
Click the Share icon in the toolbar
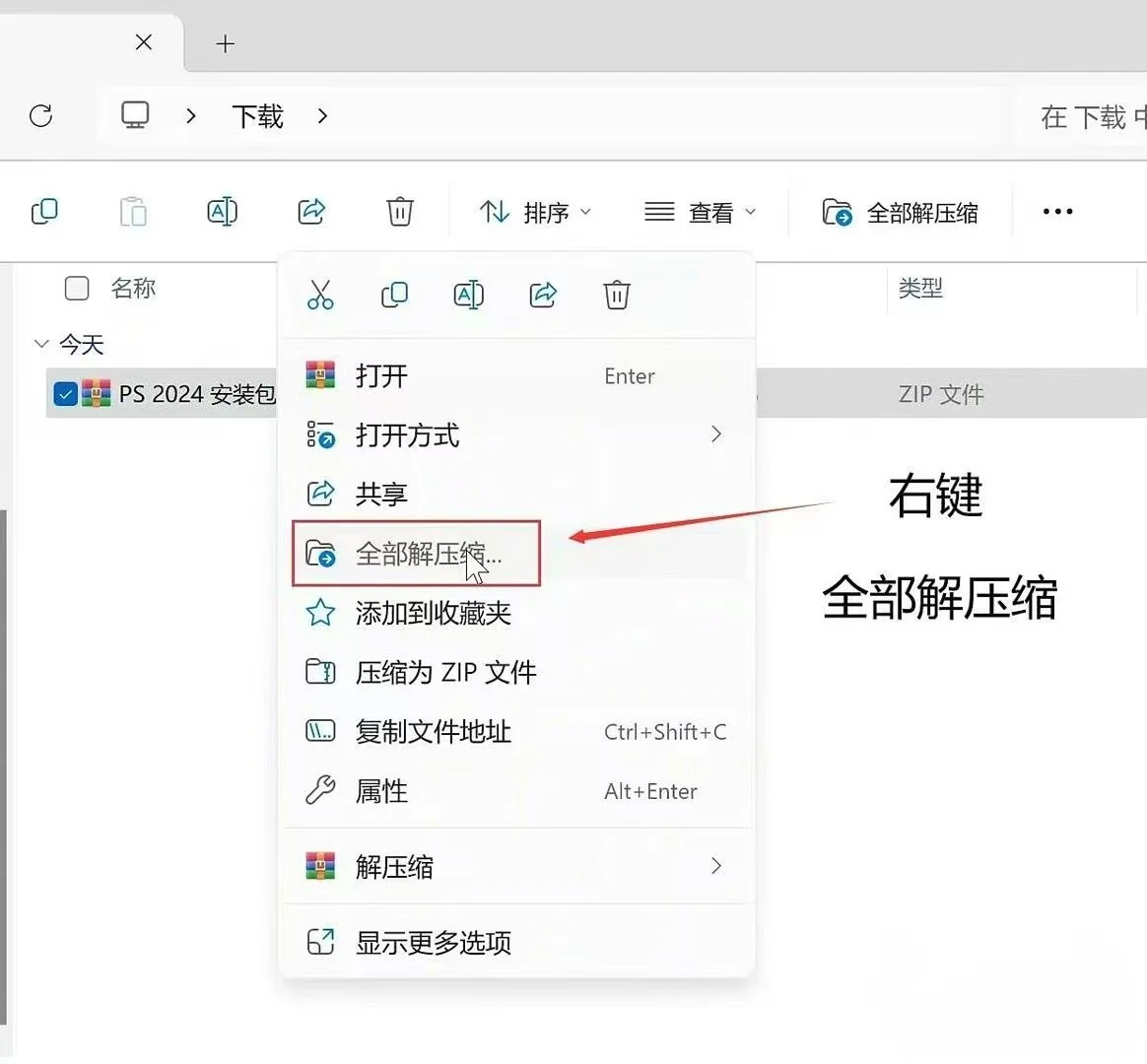pyautogui.click(x=310, y=211)
